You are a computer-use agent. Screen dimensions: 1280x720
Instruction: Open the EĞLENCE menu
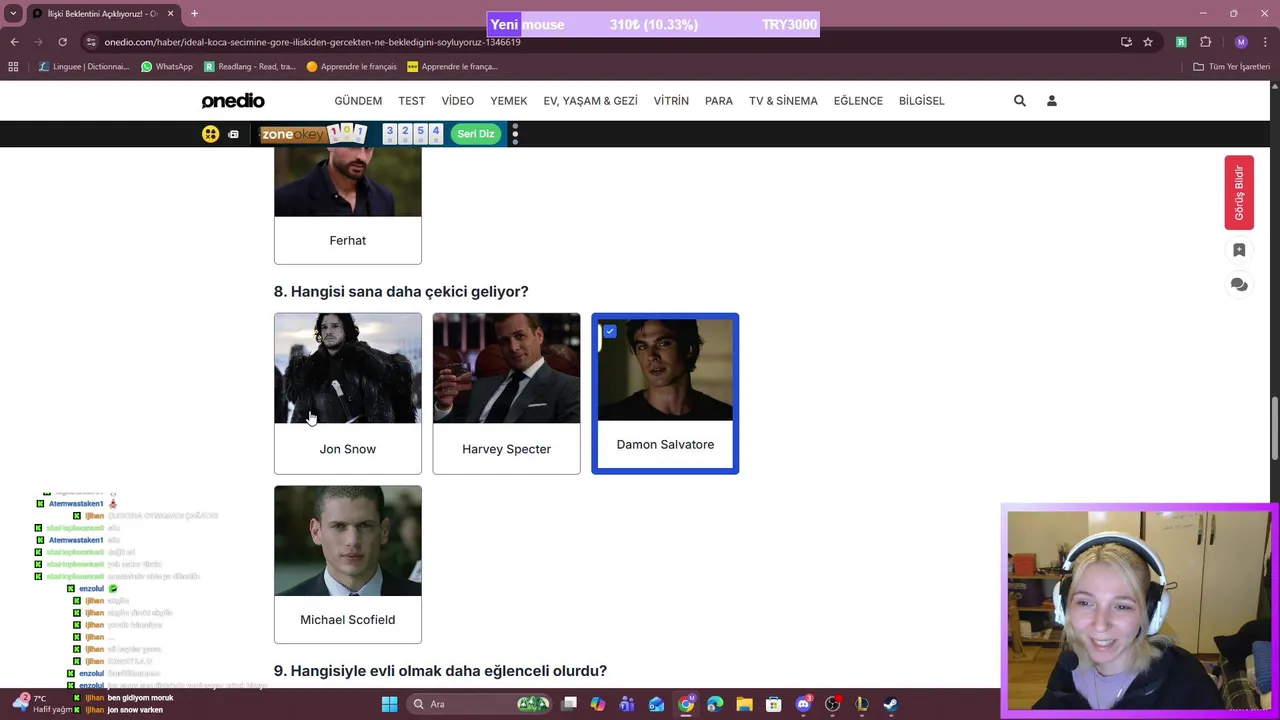click(x=858, y=101)
